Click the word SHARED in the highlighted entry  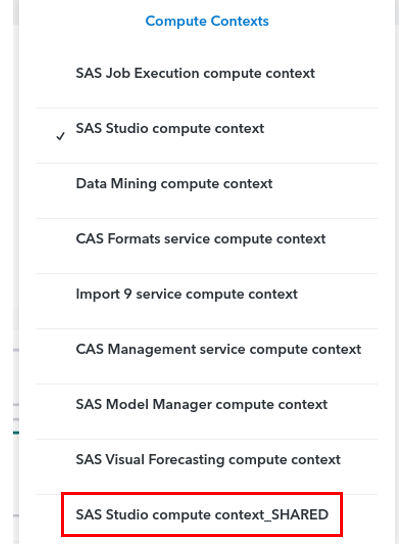click(300, 515)
